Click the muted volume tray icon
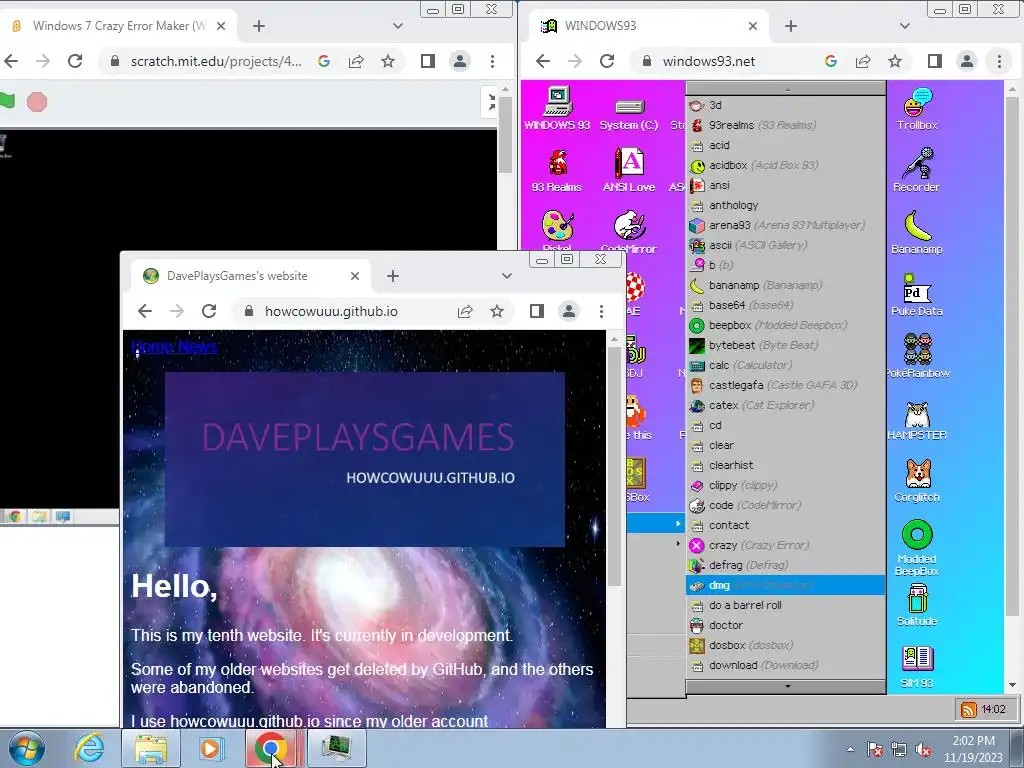The height and width of the screenshot is (768, 1024). (x=923, y=750)
